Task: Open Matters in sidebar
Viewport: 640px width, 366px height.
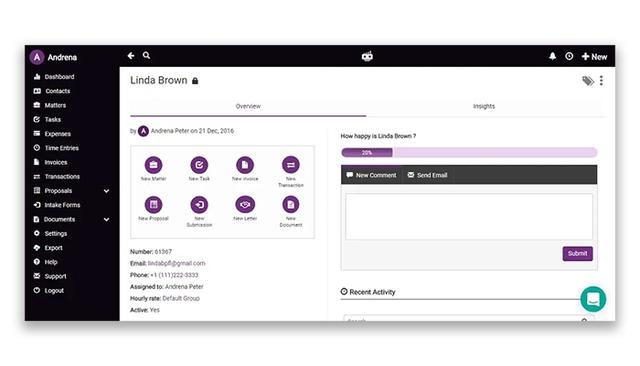Action: [x=55, y=105]
